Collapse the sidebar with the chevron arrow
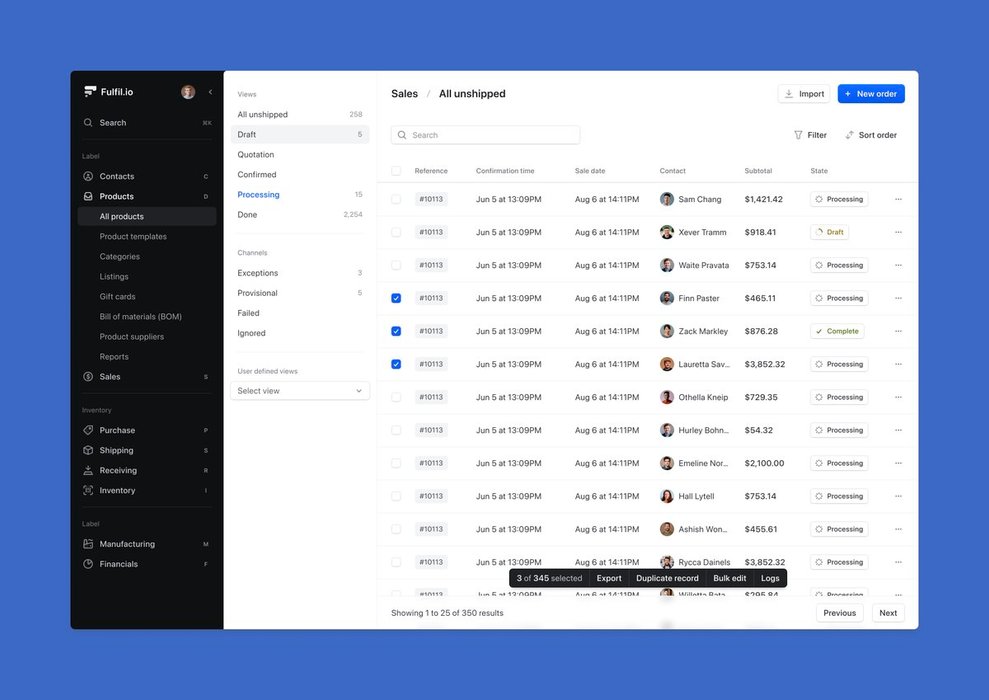 tap(210, 92)
